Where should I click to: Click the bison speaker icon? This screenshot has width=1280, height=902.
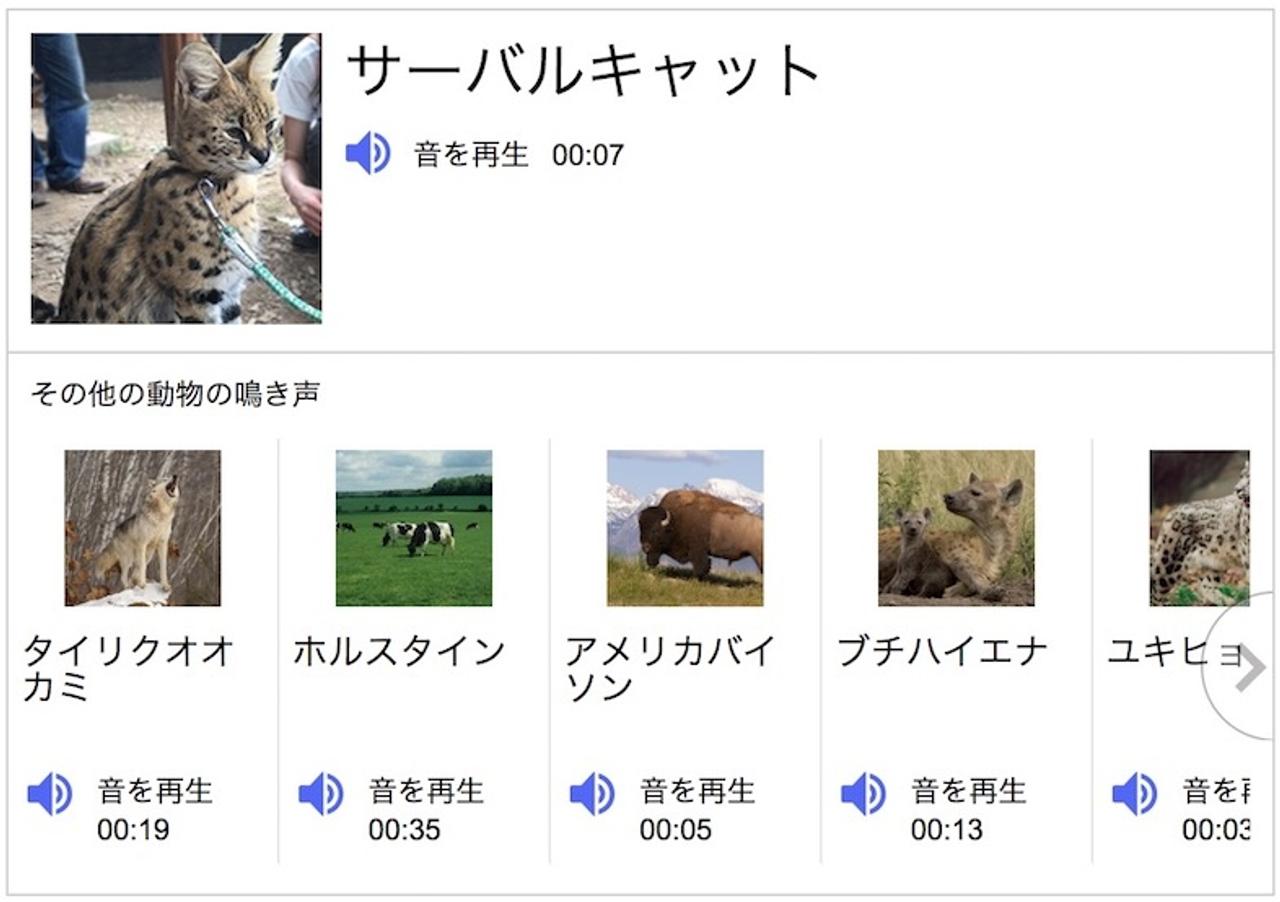[593, 791]
